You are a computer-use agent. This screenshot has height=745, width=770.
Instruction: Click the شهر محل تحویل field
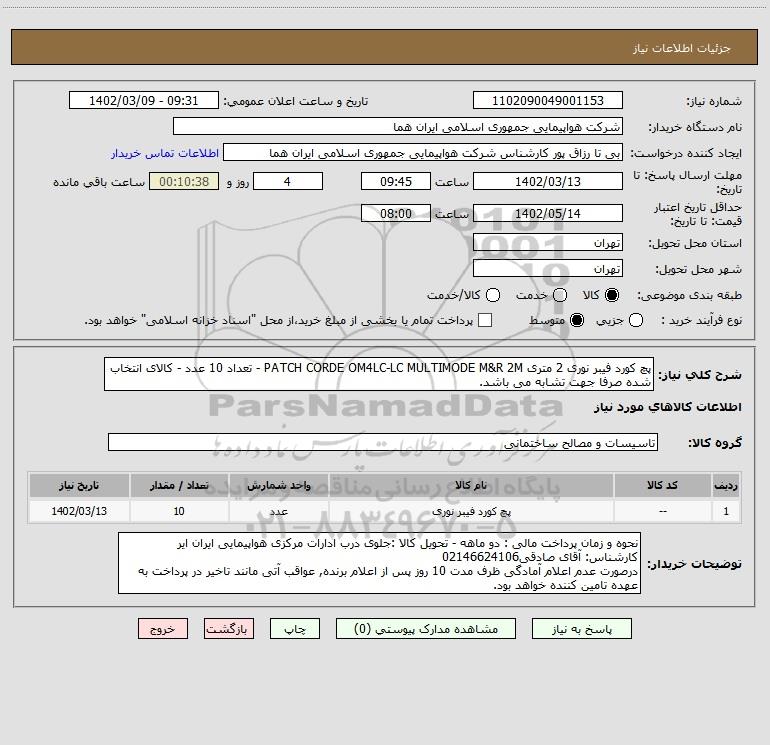pyautogui.click(x=547, y=269)
